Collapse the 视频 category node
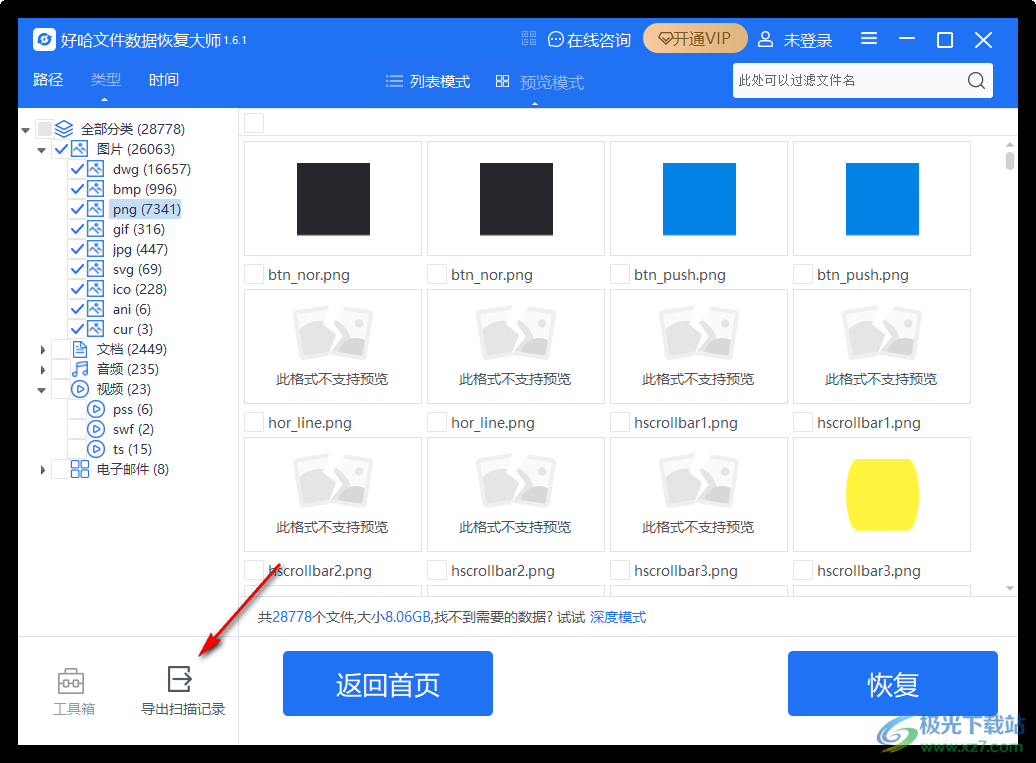This screenshot has width=1036, height=763. point(42,390)
